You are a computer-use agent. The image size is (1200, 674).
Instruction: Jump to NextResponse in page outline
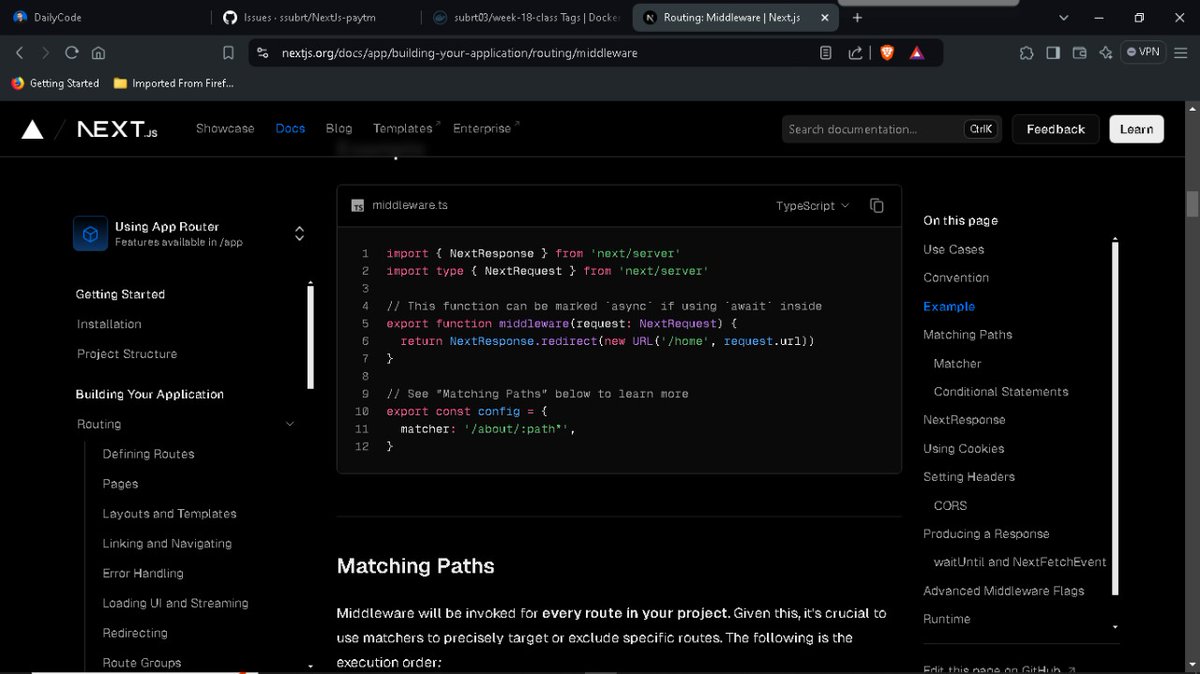tap(964, 420)
